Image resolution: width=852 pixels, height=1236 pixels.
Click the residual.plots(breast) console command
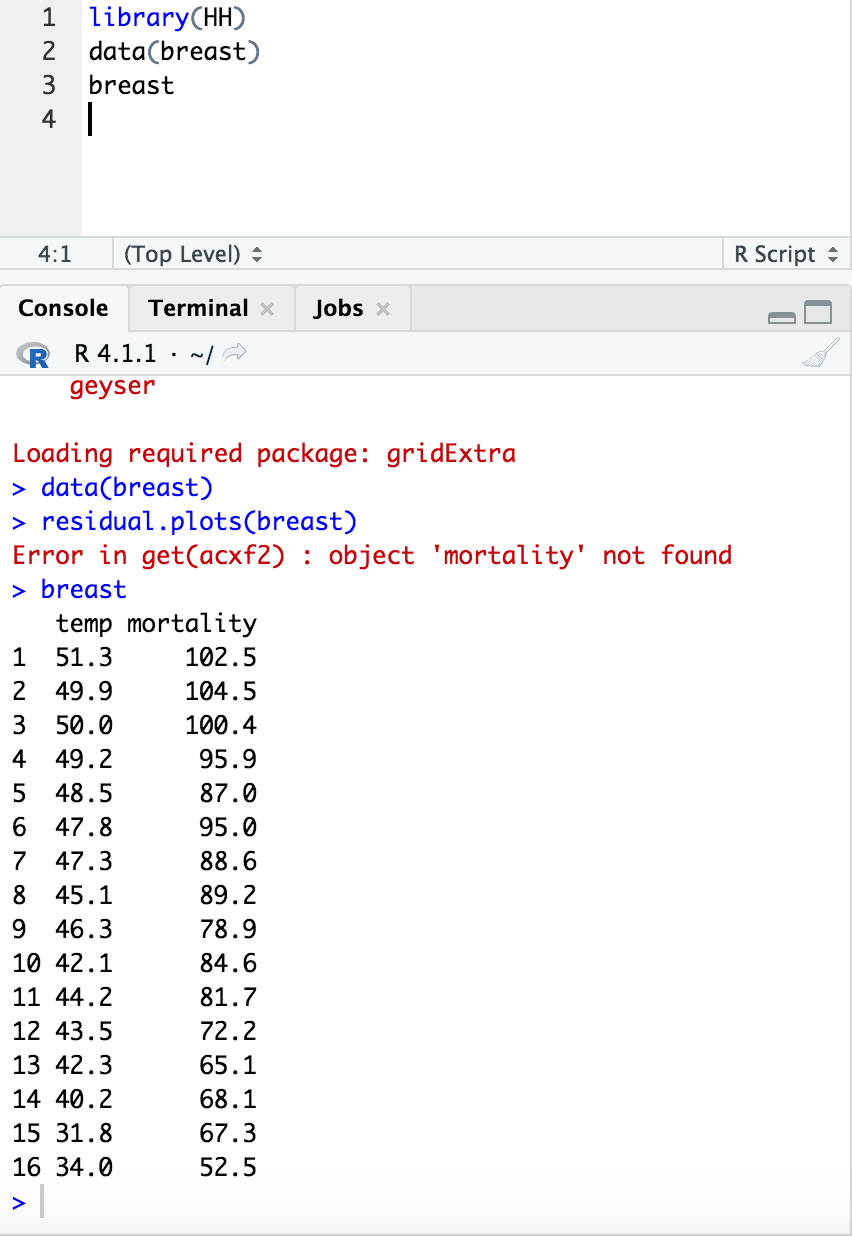tap(199, 521)
